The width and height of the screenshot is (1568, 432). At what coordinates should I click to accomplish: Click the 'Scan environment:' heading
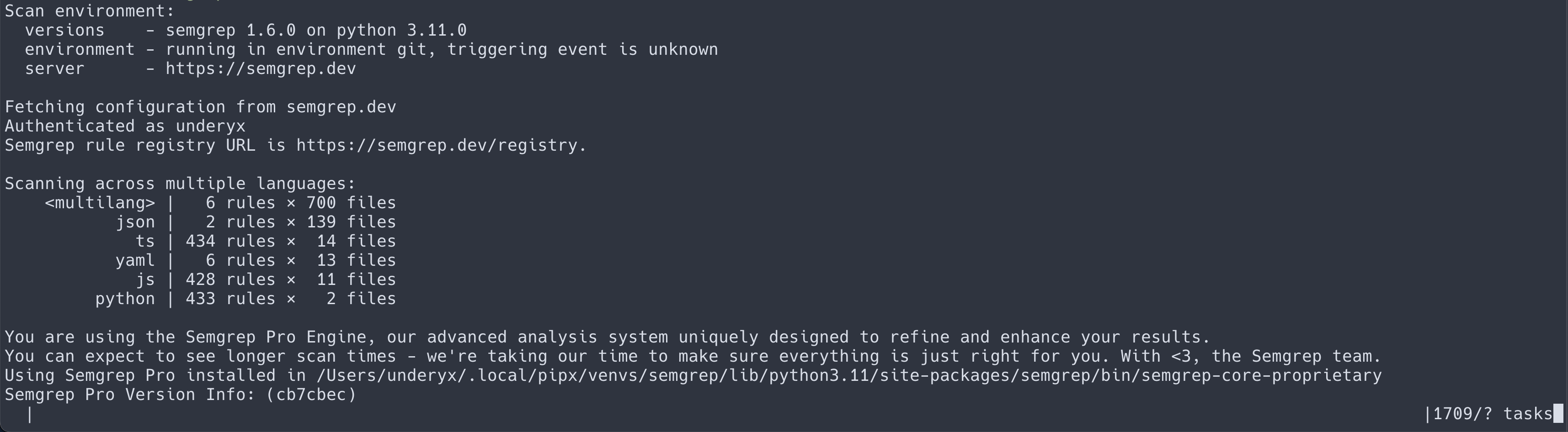pyautogui.click(x=90, y=11)
